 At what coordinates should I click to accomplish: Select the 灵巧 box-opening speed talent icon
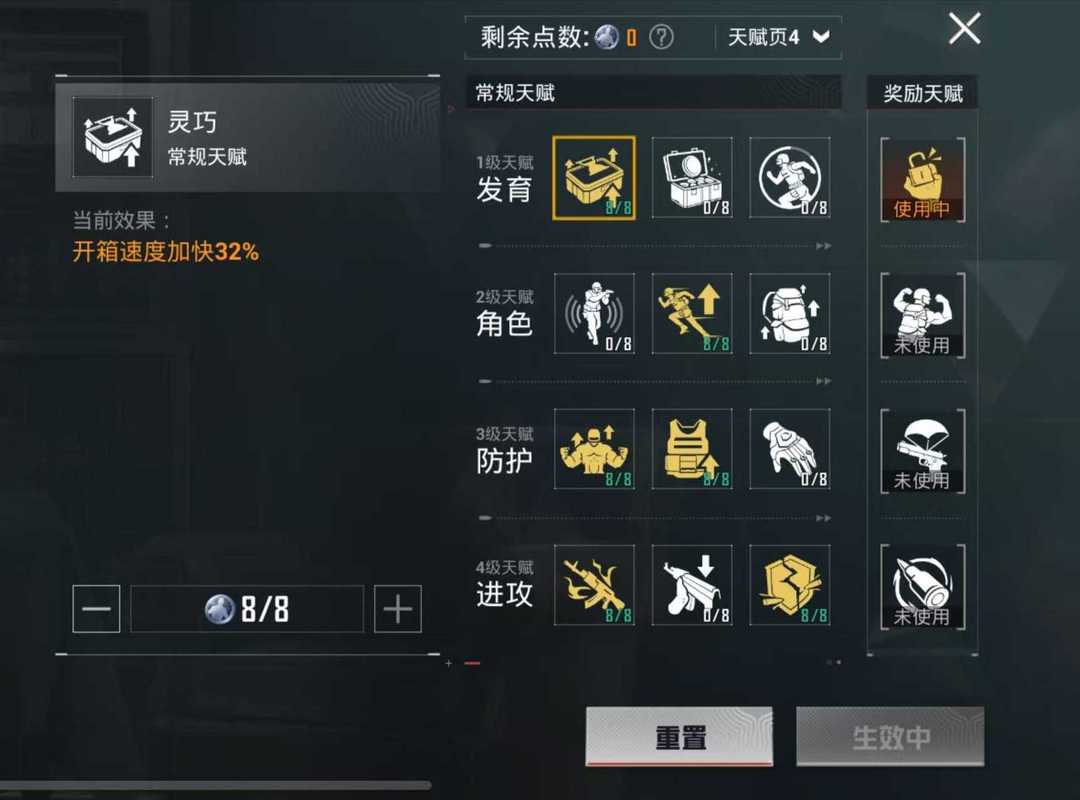[594, 178]
